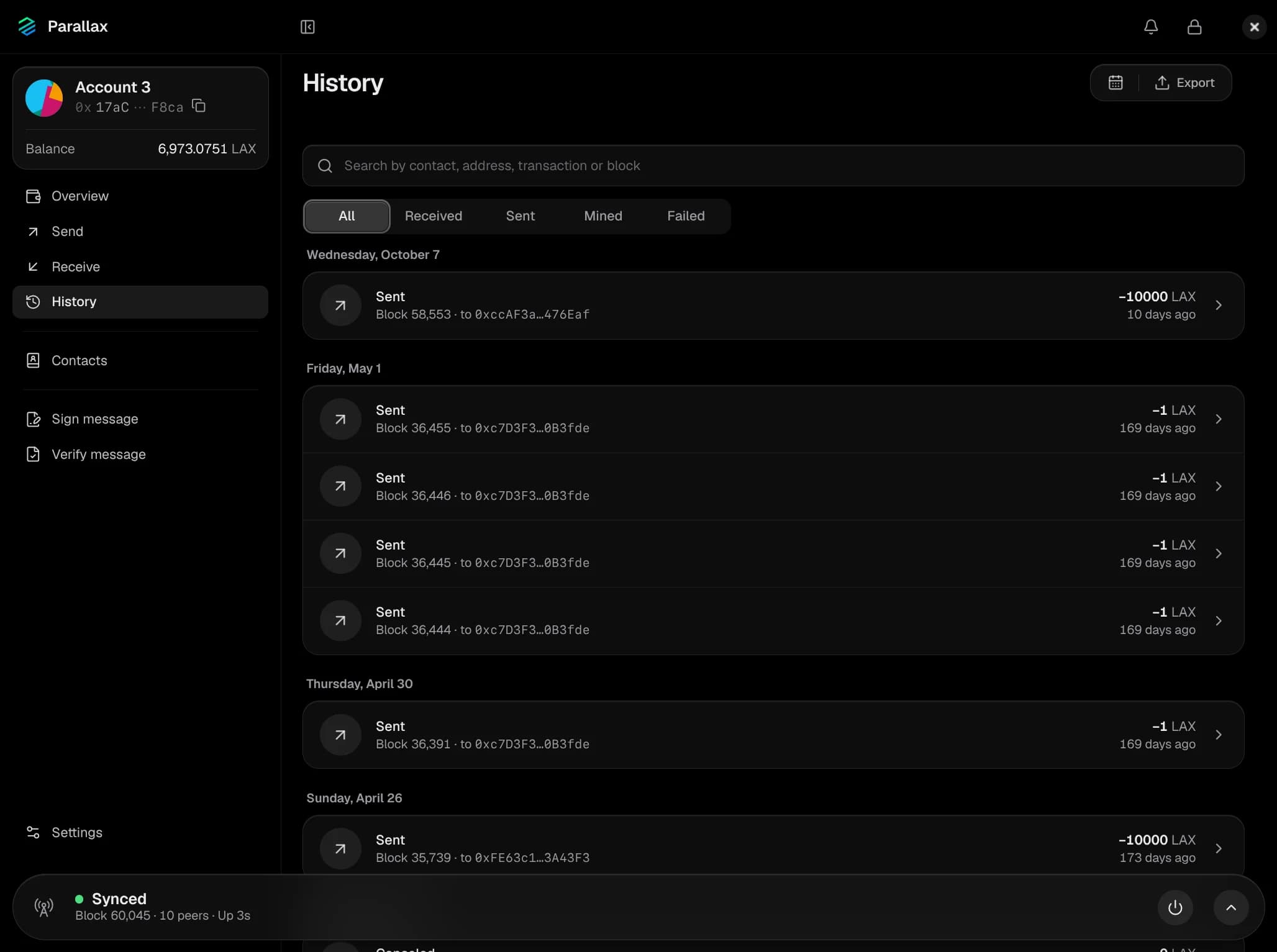1277x952 pixels.
Task: Click the 6,973.0751 LAX balance
Action: point(207,149)
